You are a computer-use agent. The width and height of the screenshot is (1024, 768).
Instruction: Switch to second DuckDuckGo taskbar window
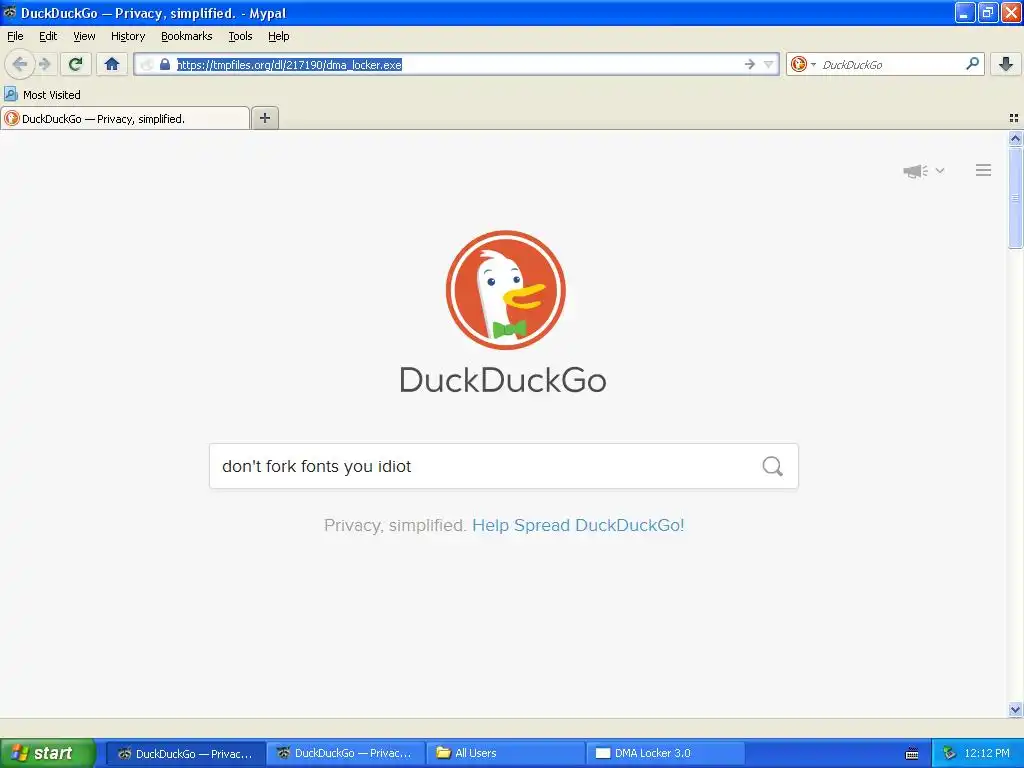tap(345, 754)
